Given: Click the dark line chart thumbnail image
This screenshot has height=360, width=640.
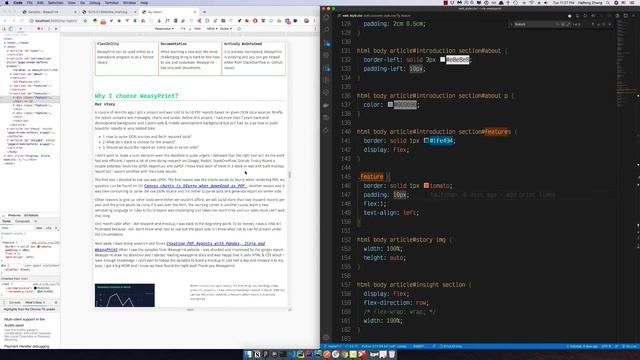Looking at the screenshot, I should (x=124, y=295).
